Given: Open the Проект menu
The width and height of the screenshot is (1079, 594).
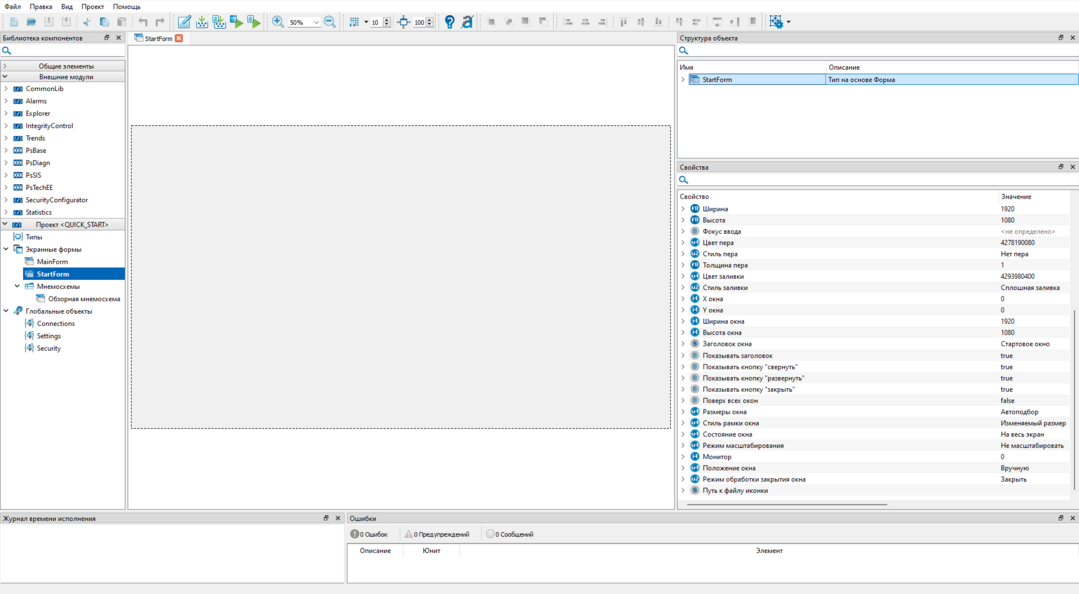Looking at the screenshot, I should [x=92, y=6].
